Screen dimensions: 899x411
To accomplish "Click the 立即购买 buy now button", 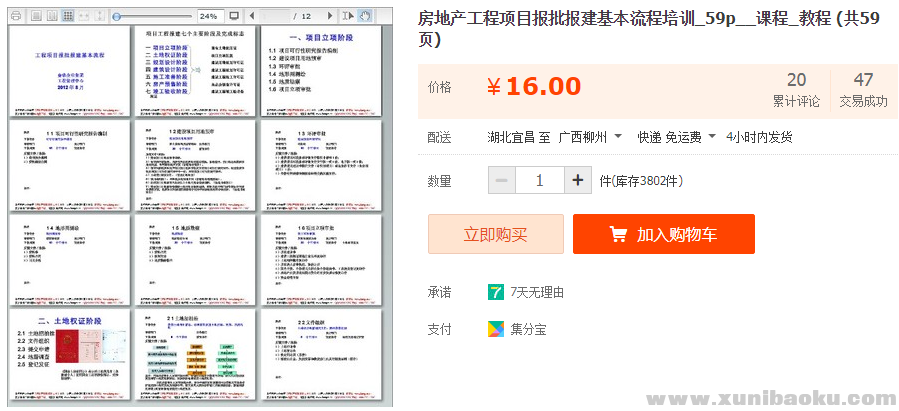I will pyautogui.click(x=495, y=234).
